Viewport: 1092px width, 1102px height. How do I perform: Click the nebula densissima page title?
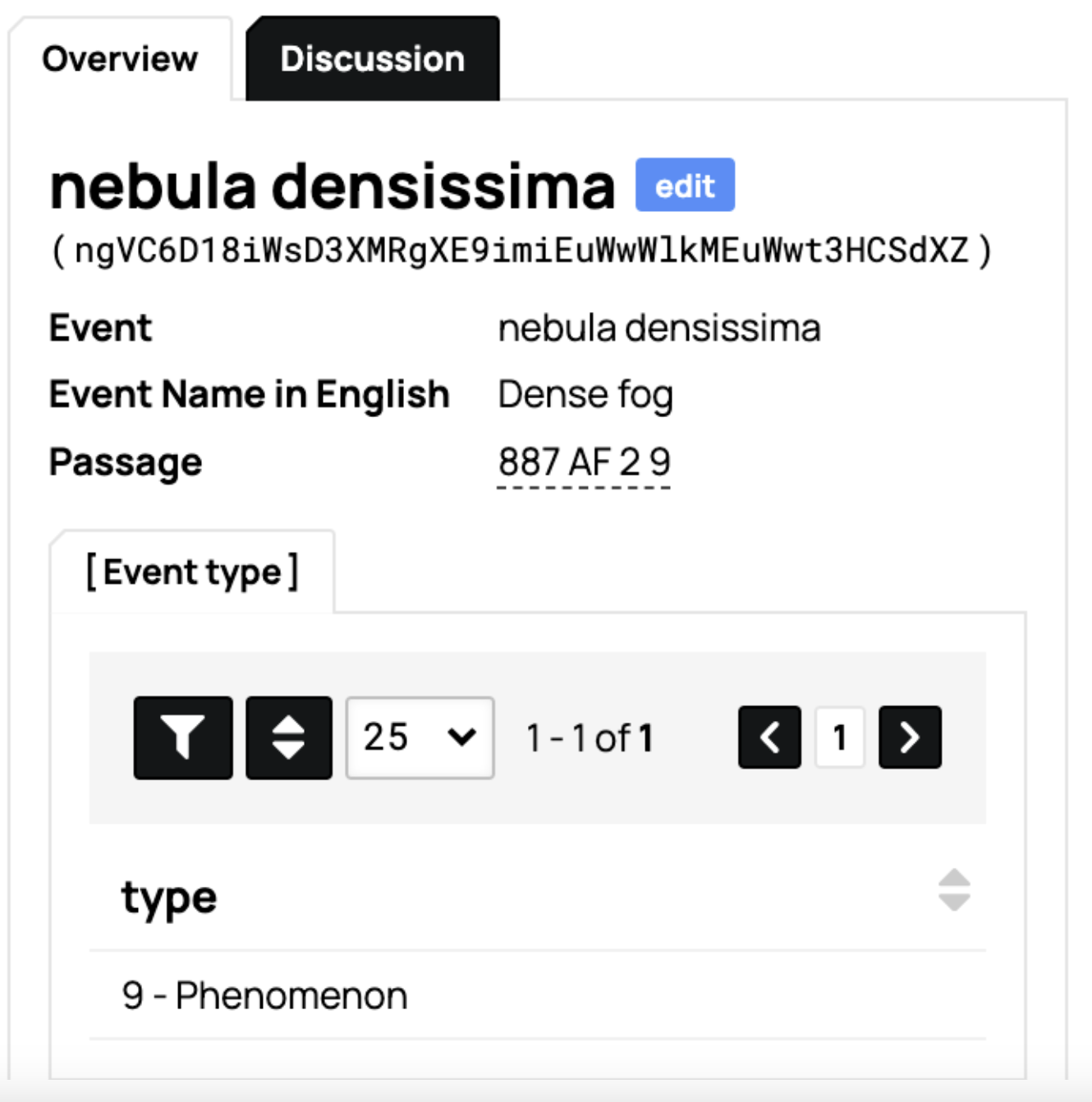(x=333, y=186)
